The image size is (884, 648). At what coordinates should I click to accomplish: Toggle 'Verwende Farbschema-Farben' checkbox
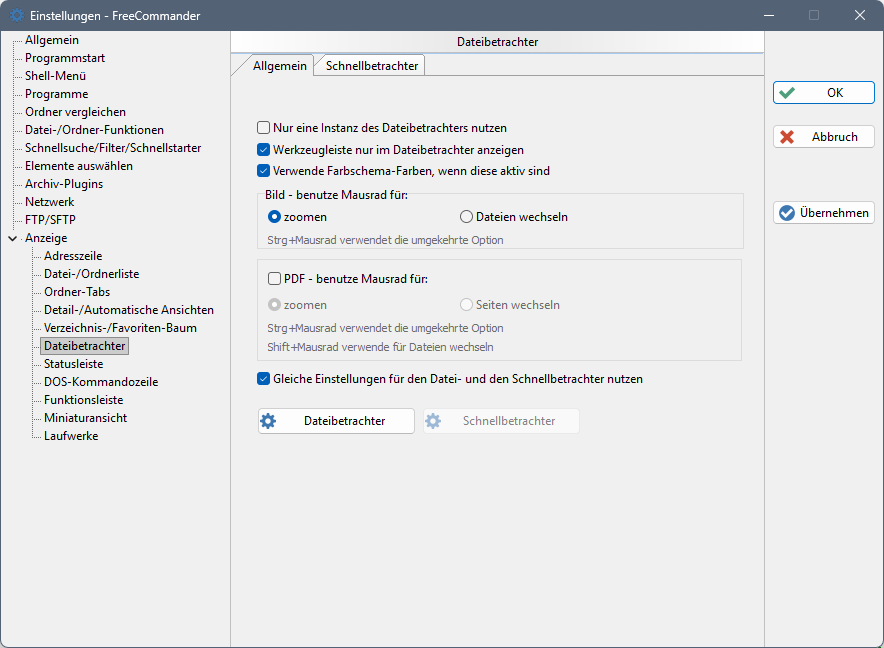click(x=264, y=171)
